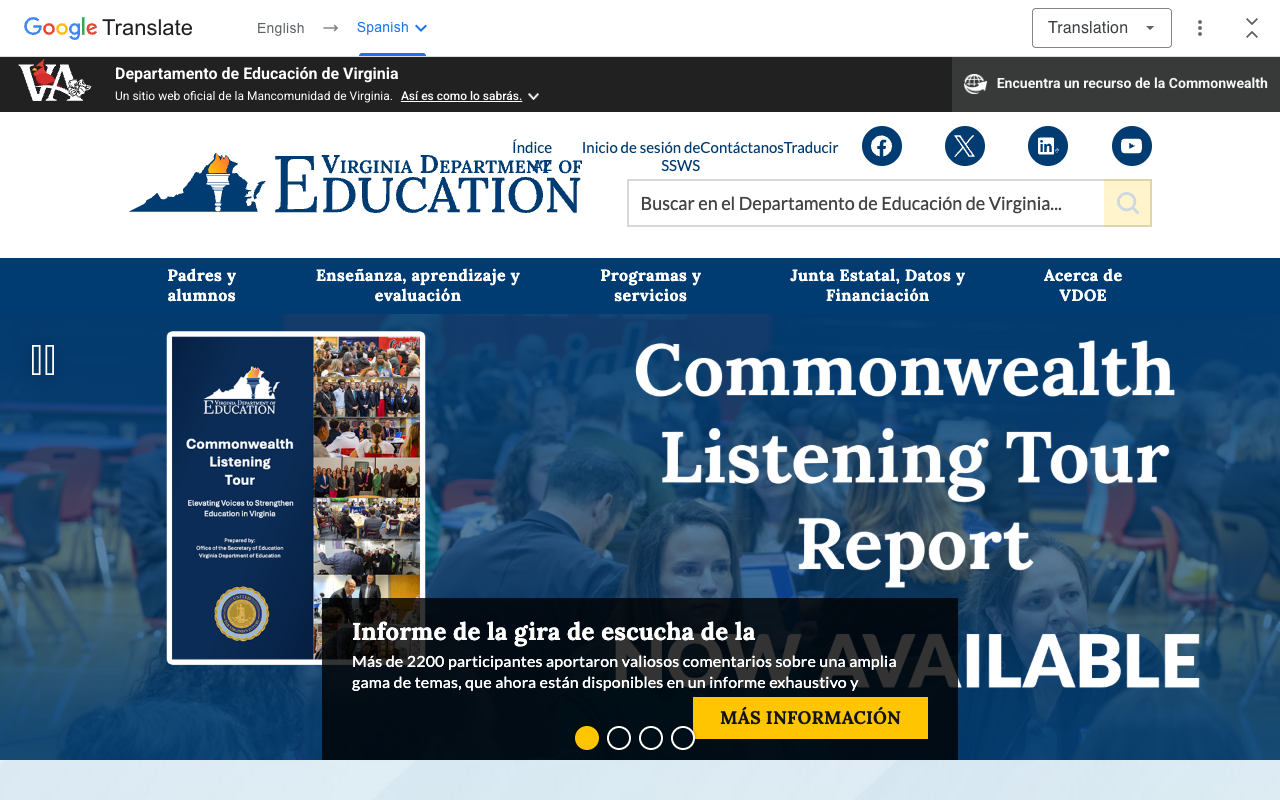Click the Google Translate logo

(108, 28)
